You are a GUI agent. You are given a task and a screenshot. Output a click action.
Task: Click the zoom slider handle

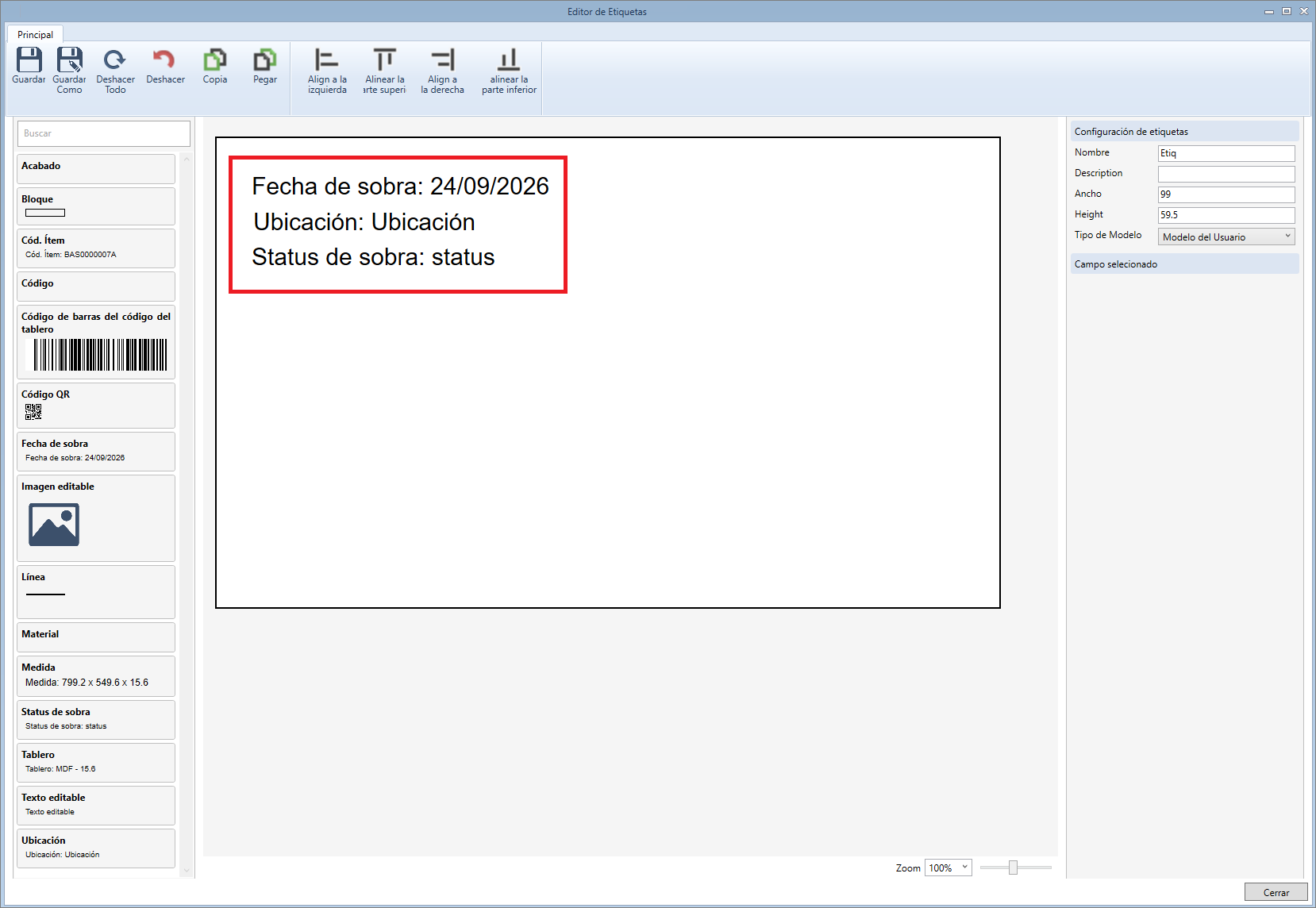click(1013, 868)
